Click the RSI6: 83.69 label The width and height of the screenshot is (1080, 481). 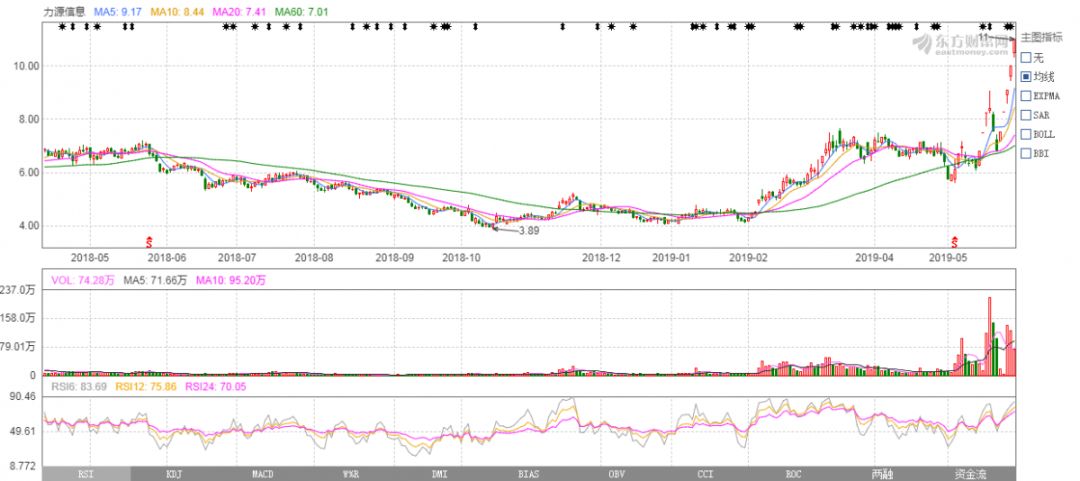(x=79, y=387)
